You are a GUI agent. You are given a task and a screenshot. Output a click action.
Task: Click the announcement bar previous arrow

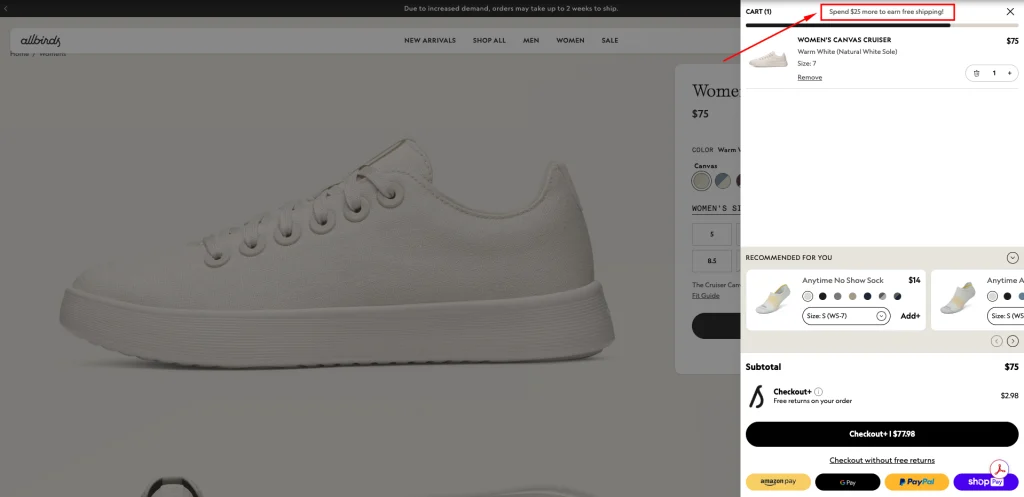(6, 8)
